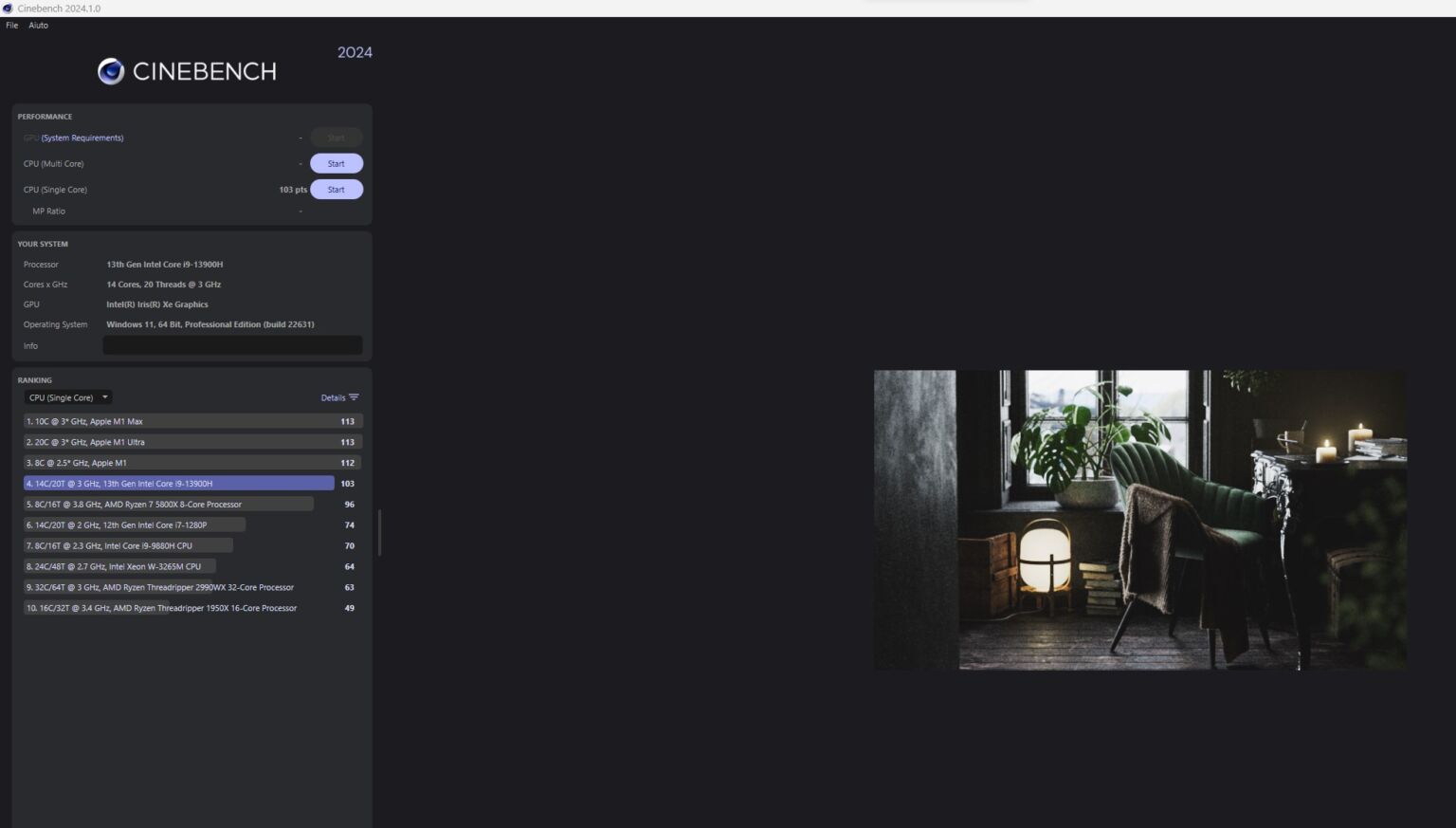Click the Windows 11 operating system text
The width and height of the screenshot is (1456, 828).
click(x=210, y=324)
